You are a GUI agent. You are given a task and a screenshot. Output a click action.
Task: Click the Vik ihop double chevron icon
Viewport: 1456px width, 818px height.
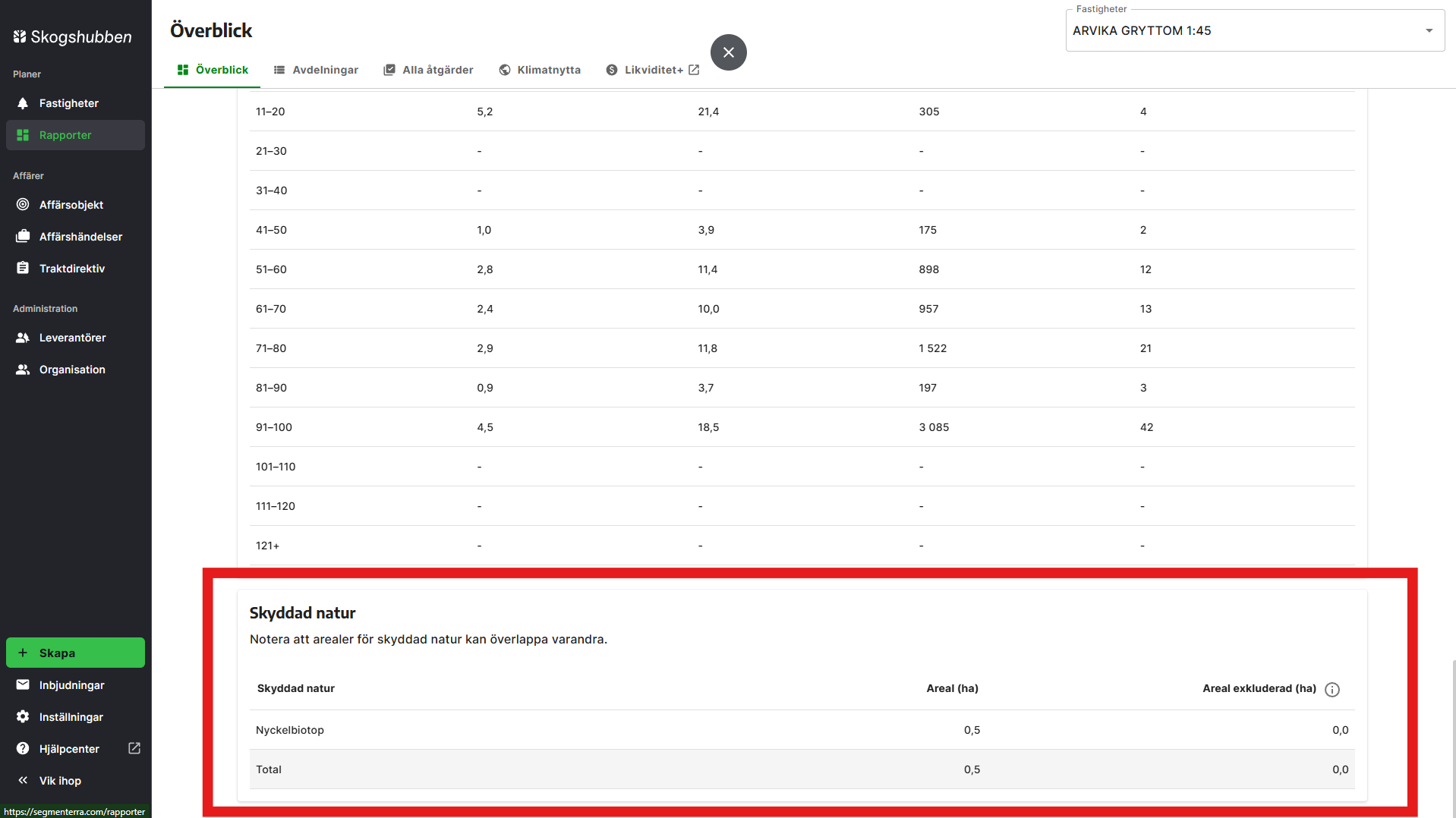tap(23, 780)
